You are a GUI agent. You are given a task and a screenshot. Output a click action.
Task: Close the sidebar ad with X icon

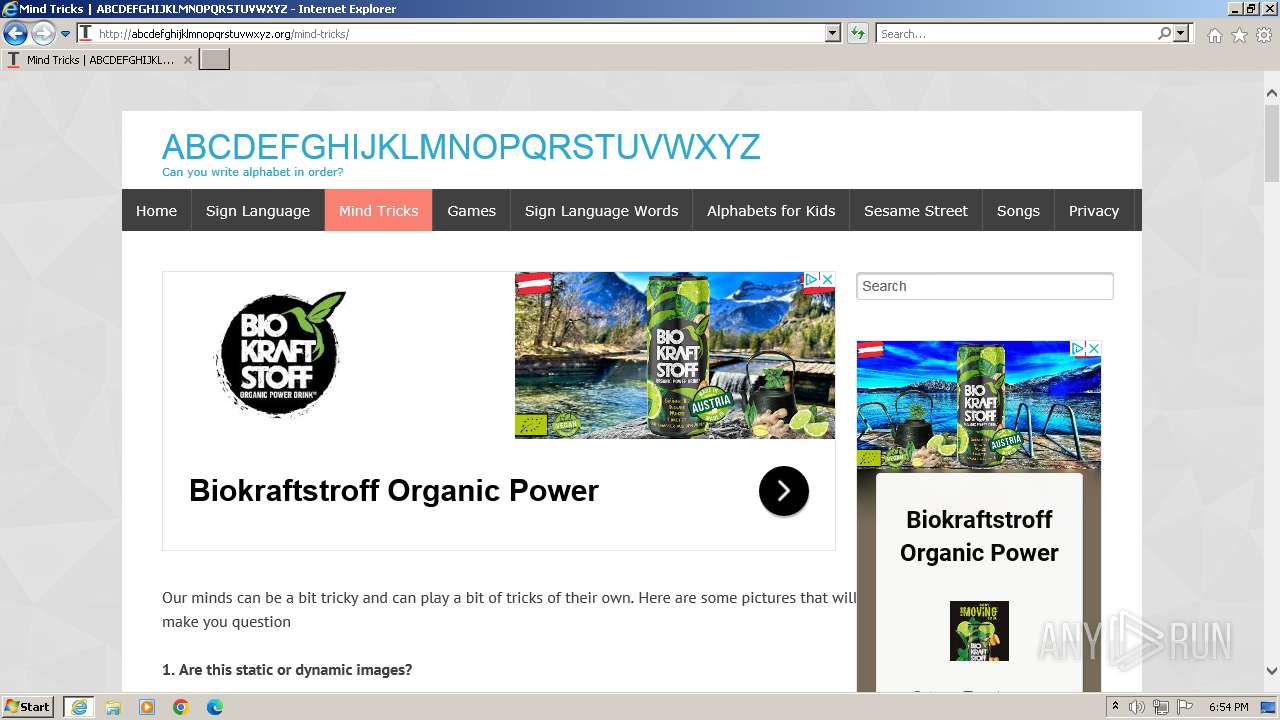click(x=1093, y=348)
